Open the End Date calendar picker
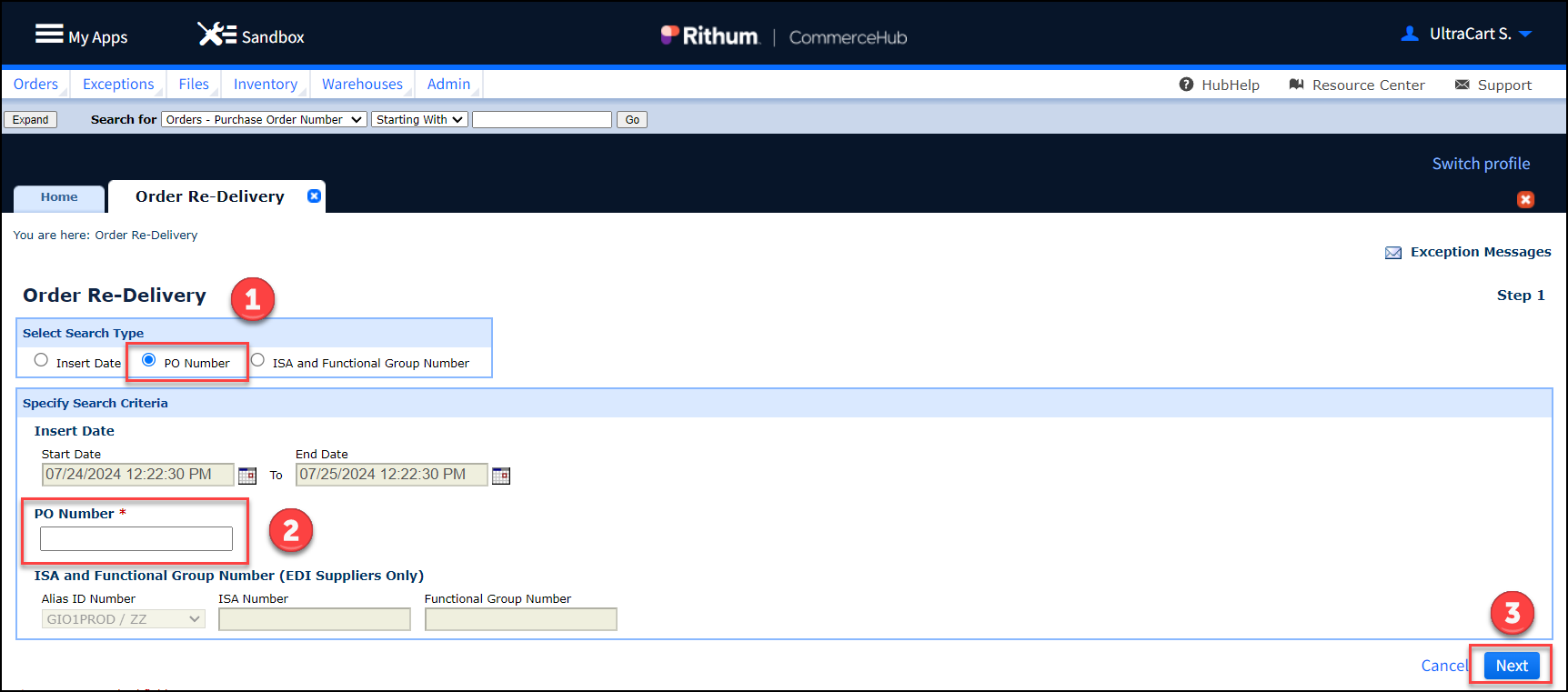The height and width of the screenshot is (692, 1568). pos(501,476)
